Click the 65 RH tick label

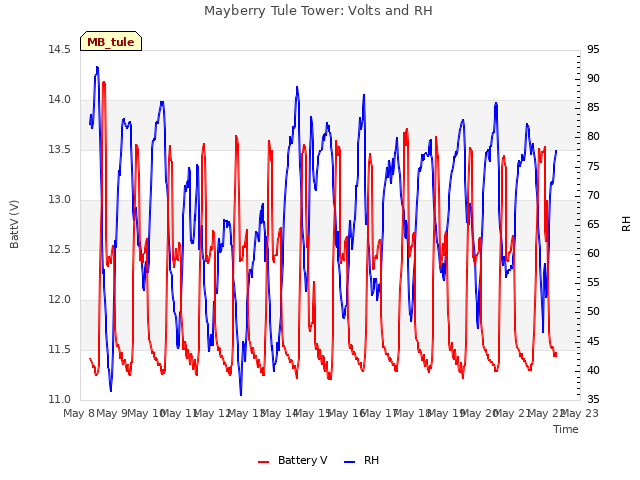point(593,224)
